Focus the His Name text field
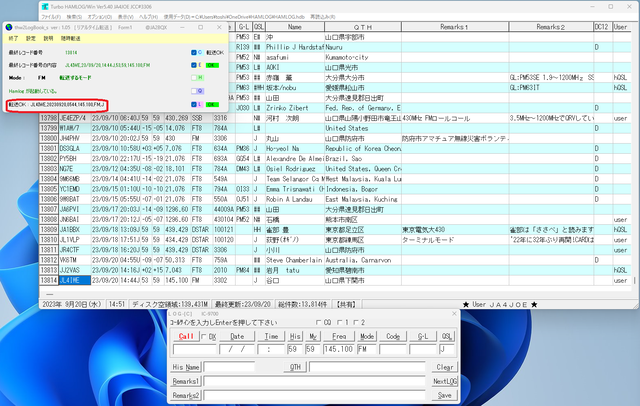 (x=229, y=367)
